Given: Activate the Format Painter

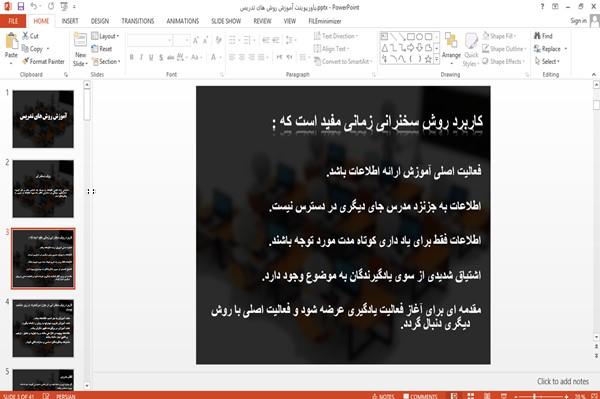Looking at the screenshot, I should pos(43,61).
